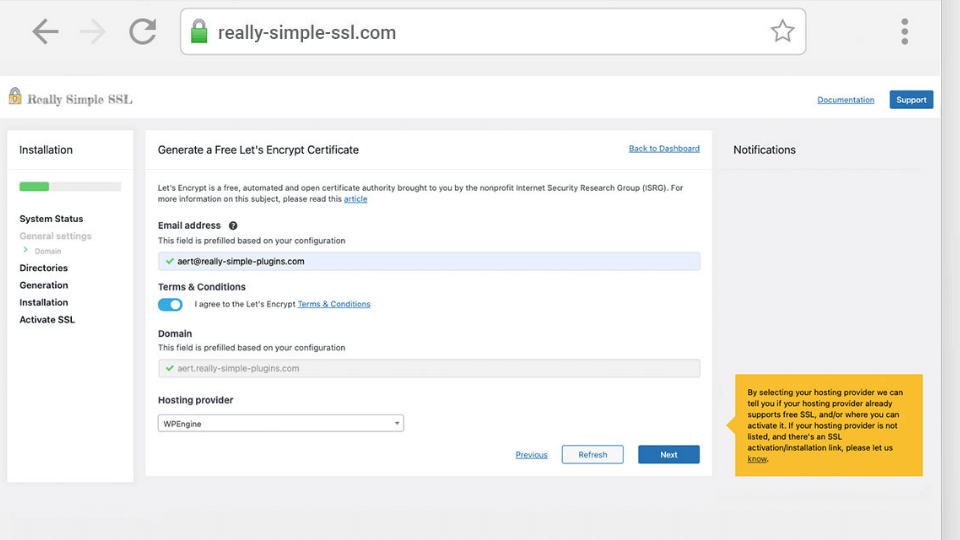The height and width of the screenshot is (540, 960).
Task: Click the Refresh button
Action: pos(593,454)
